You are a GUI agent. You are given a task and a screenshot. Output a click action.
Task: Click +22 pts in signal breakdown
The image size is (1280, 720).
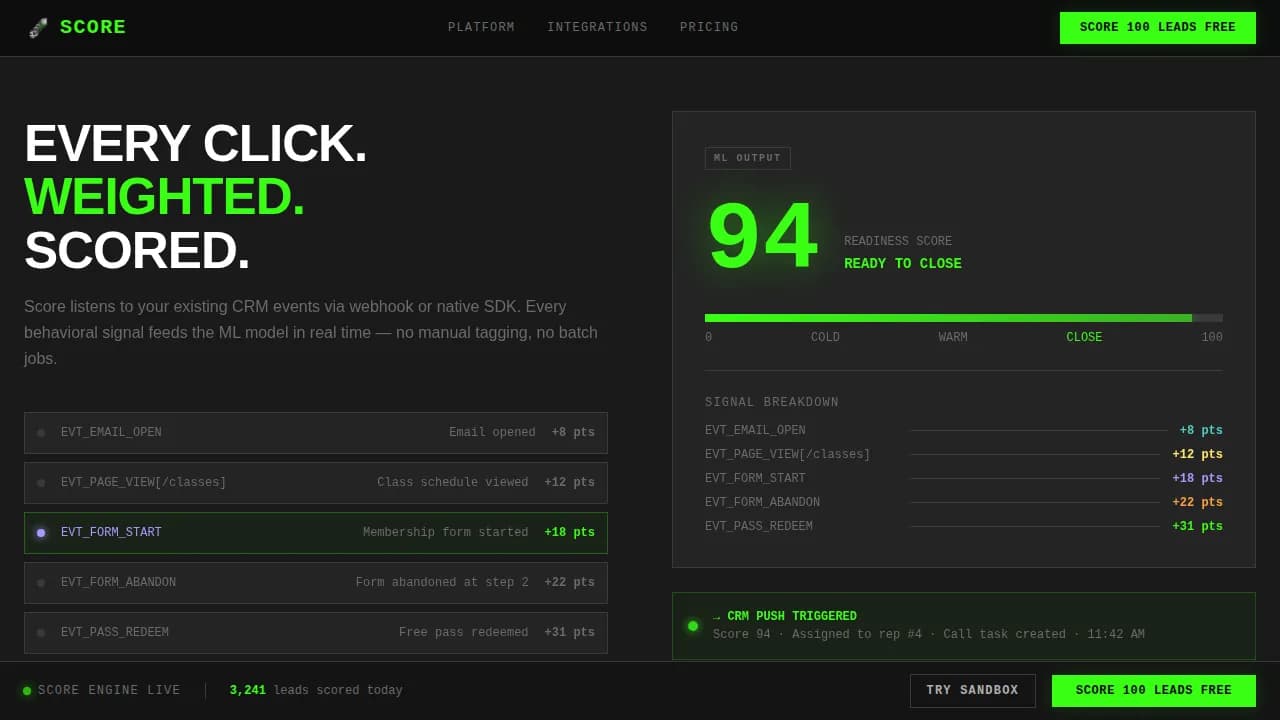tap(1197, 502)
